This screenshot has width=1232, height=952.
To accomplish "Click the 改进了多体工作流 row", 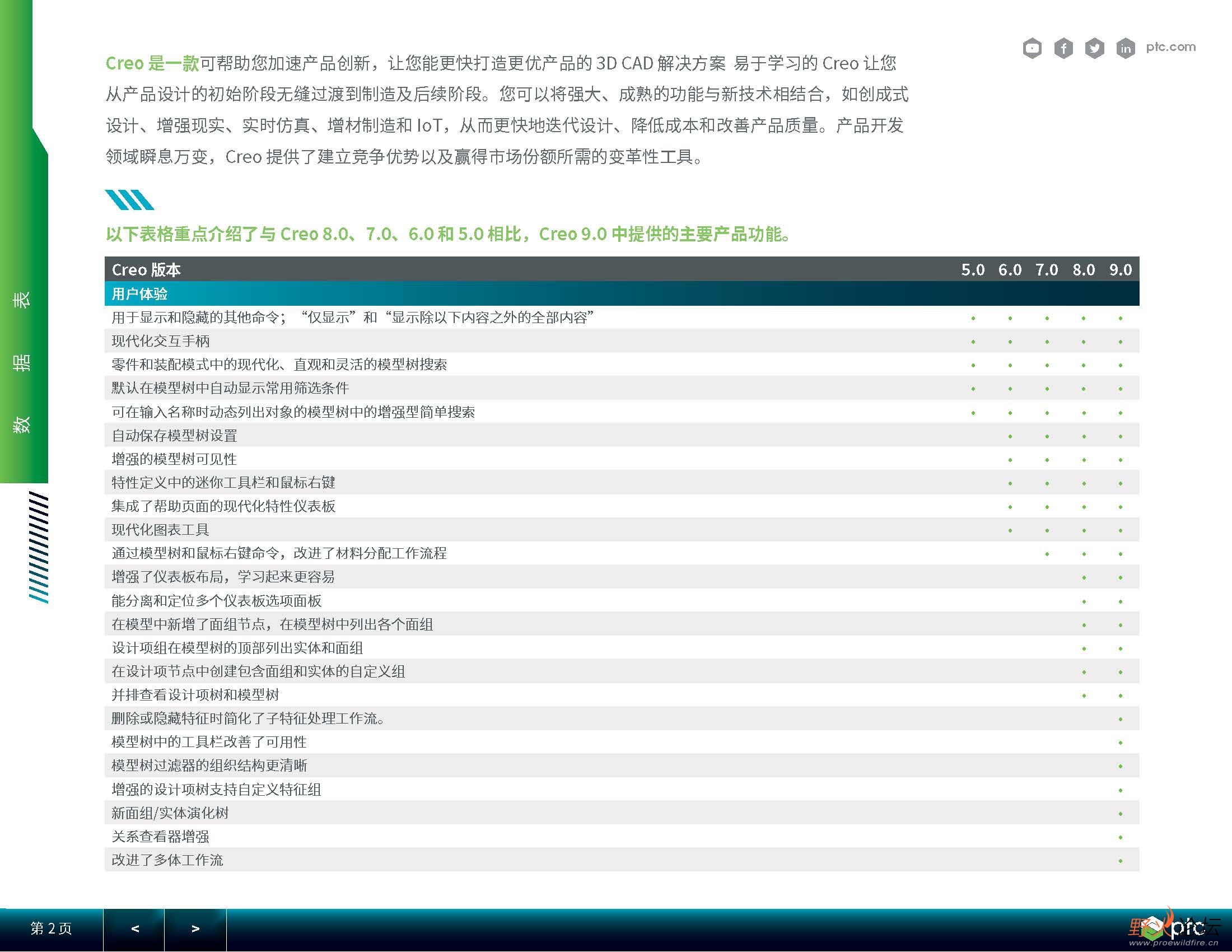I will coord(622,860).
